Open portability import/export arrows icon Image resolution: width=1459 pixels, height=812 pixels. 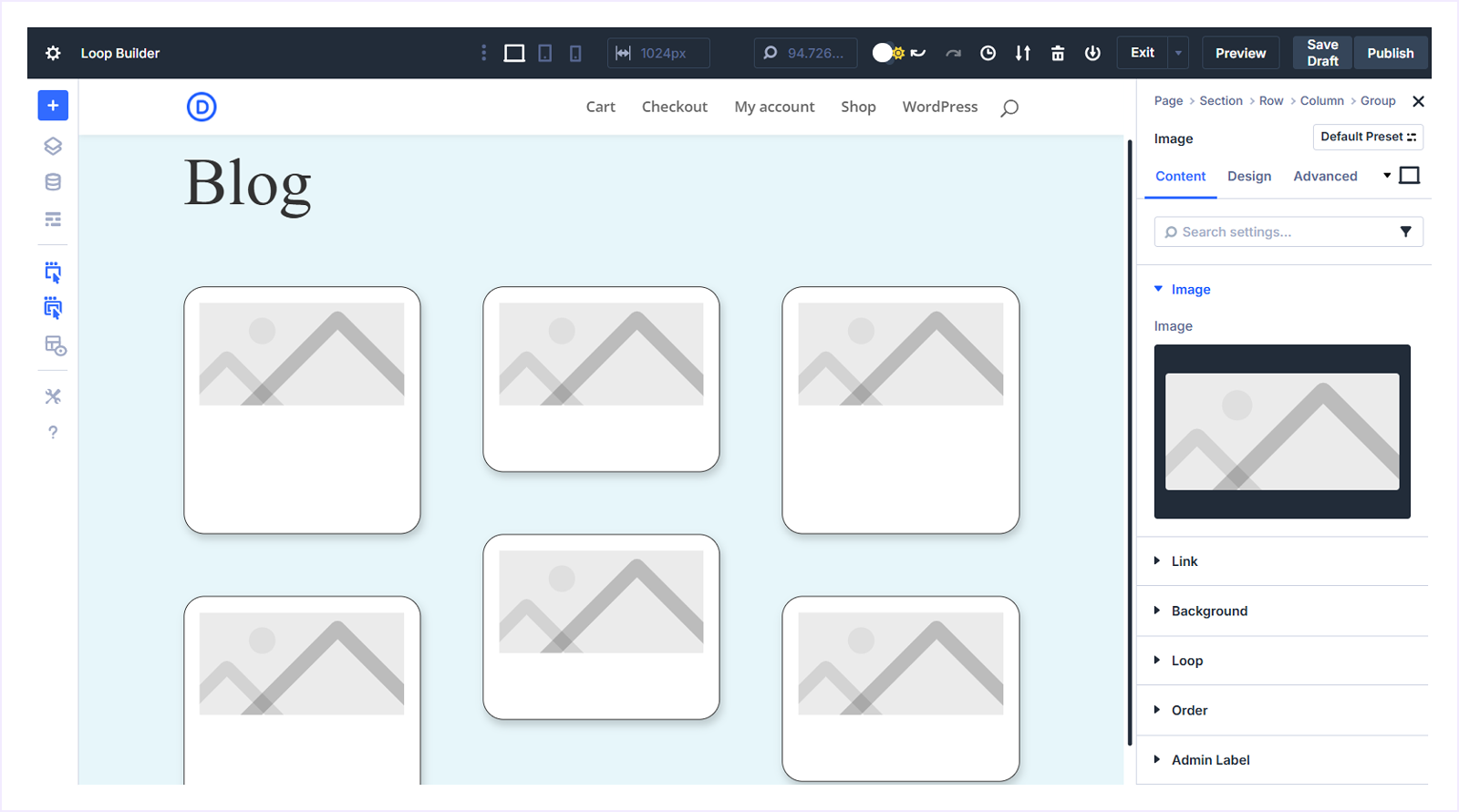click(1022, 53)
